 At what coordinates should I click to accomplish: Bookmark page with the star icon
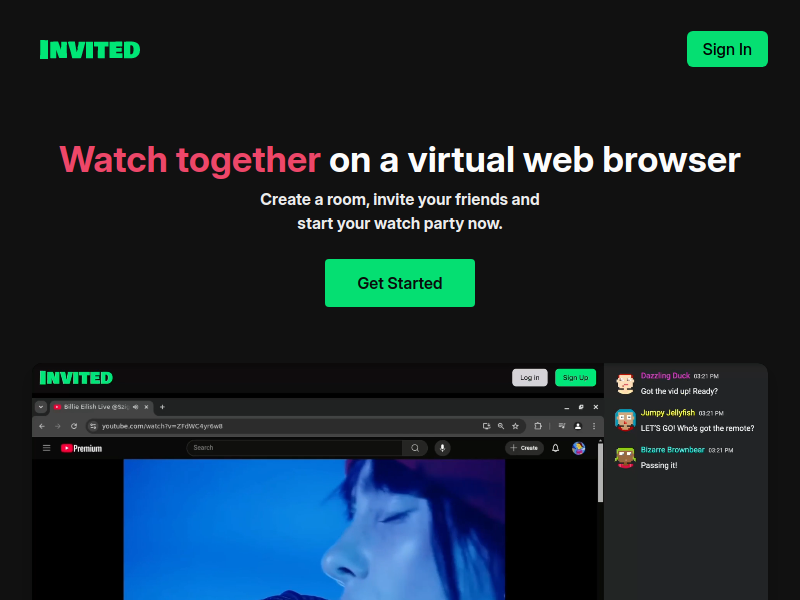coord(516,426)
